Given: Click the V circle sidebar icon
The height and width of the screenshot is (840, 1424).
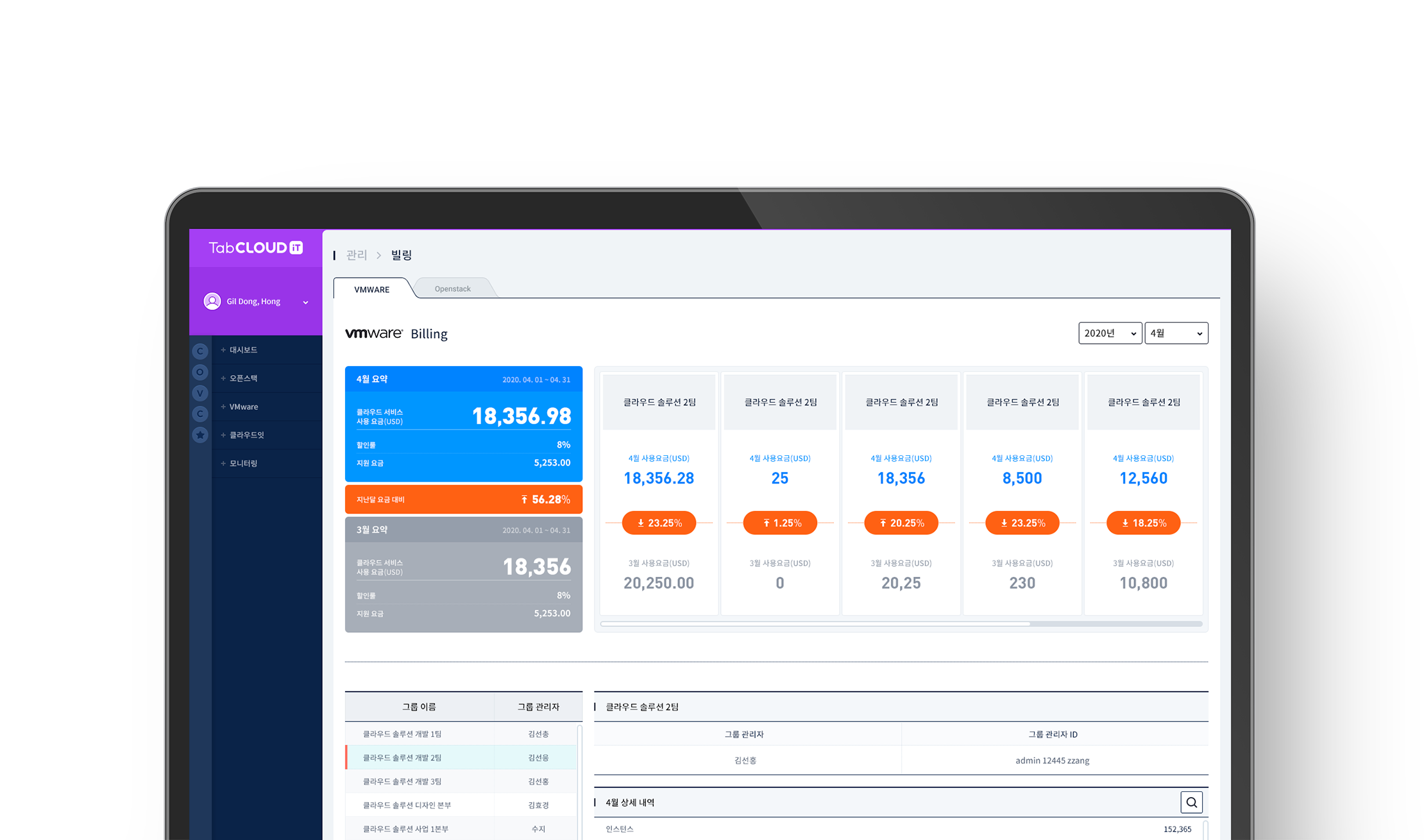Looking at the screenshot, I should (x=200, y=393).
